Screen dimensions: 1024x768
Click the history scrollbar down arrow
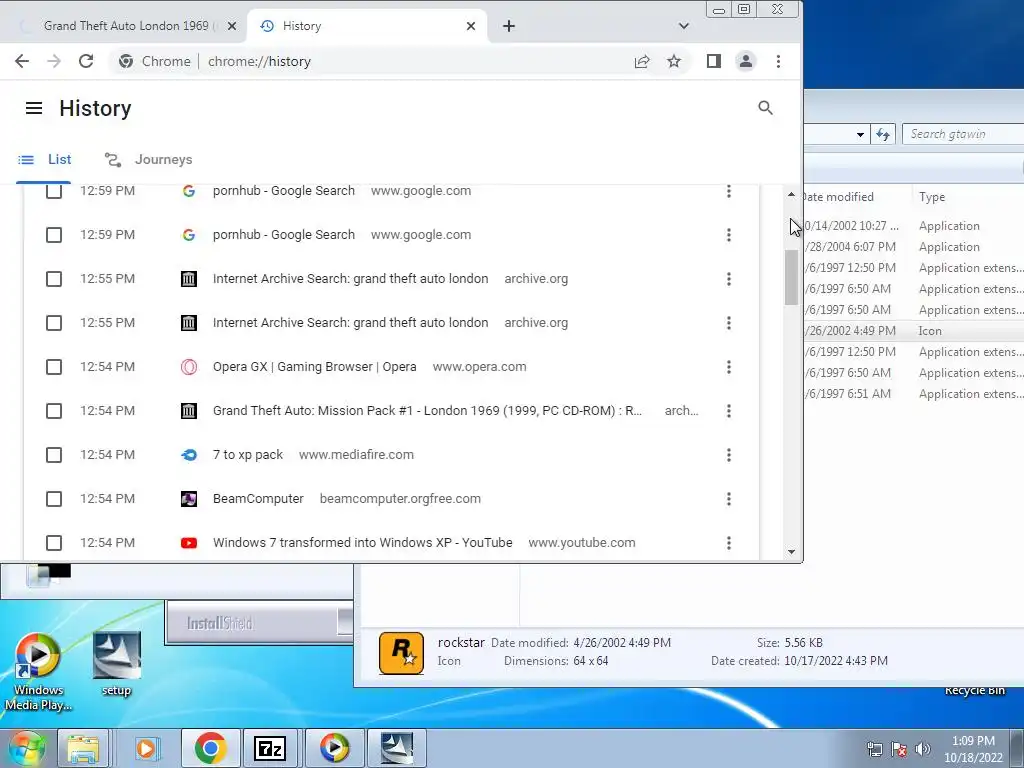pyautogui.click(x=792, y=552)
